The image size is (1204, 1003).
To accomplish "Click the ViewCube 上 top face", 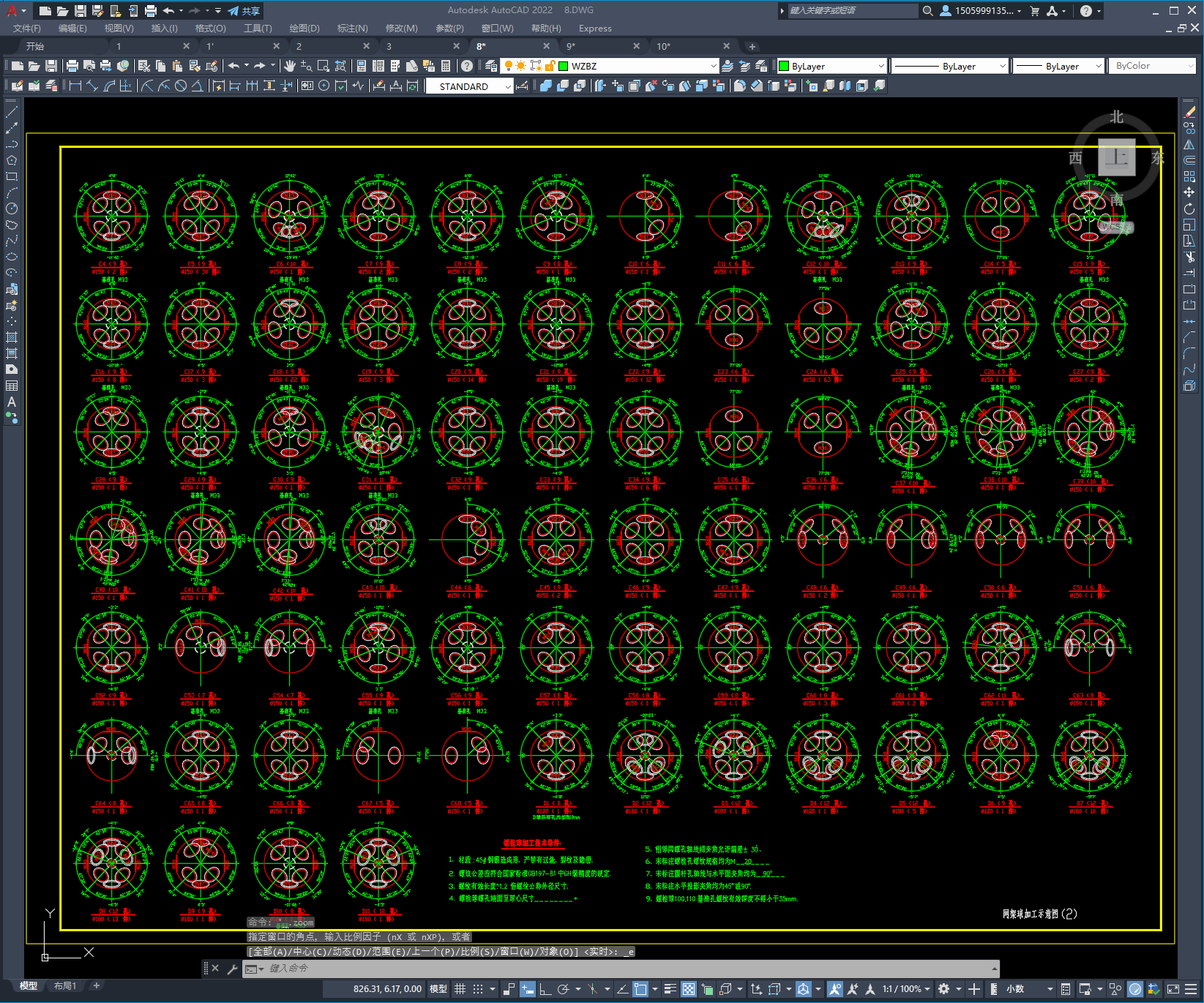I will coord(1116,157).
